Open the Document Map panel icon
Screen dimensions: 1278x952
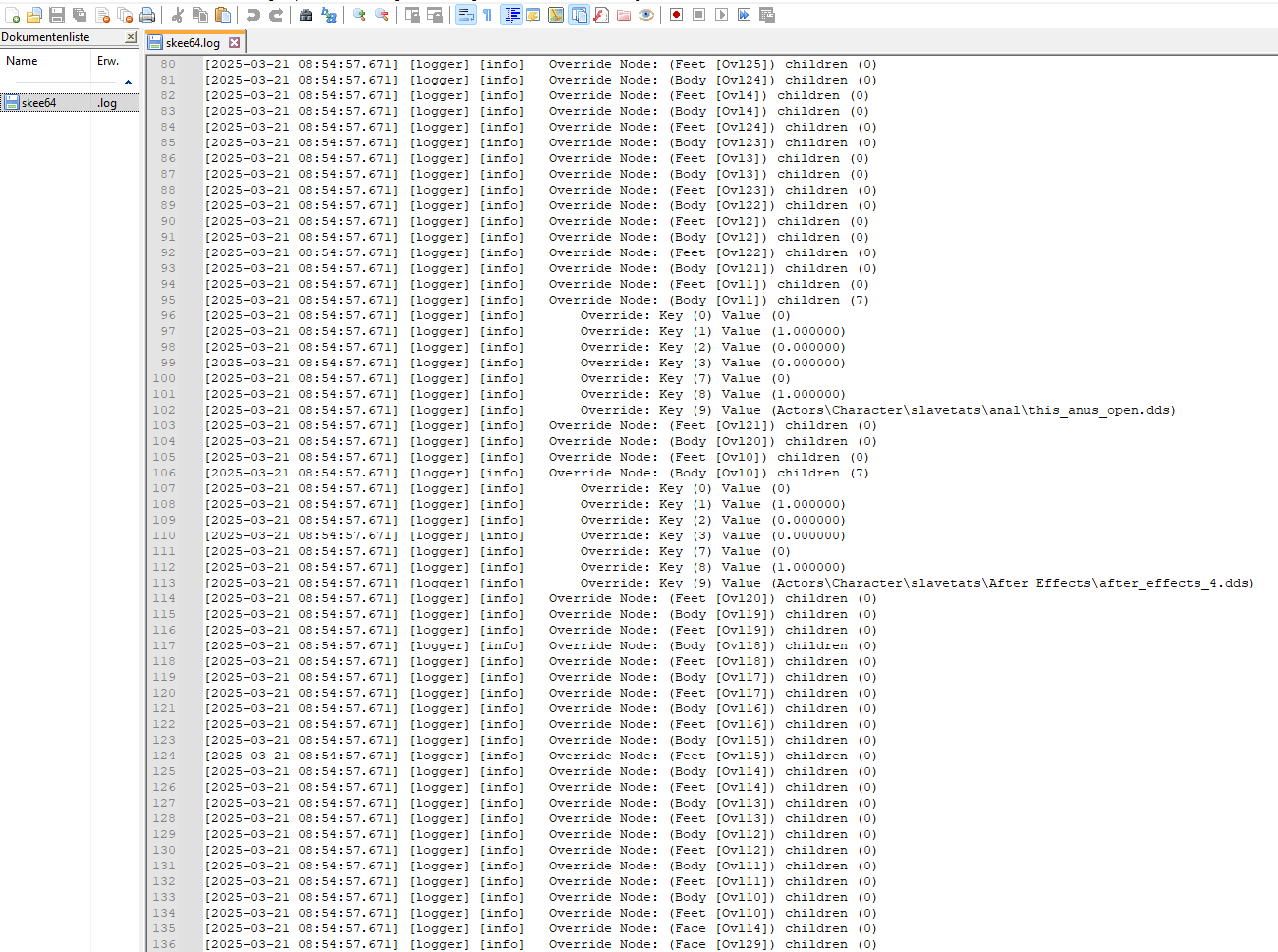tap(556, 15)
